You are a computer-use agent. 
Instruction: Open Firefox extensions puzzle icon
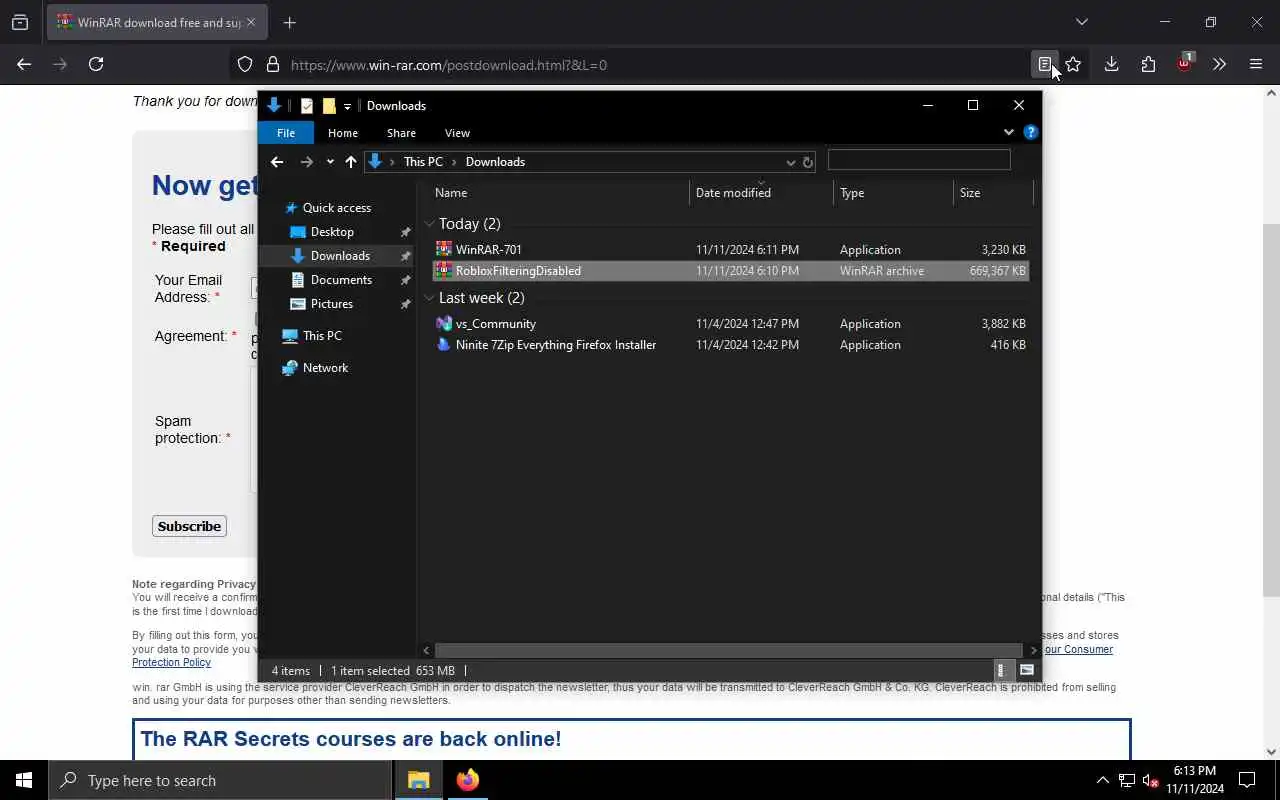coord(1148,64)
